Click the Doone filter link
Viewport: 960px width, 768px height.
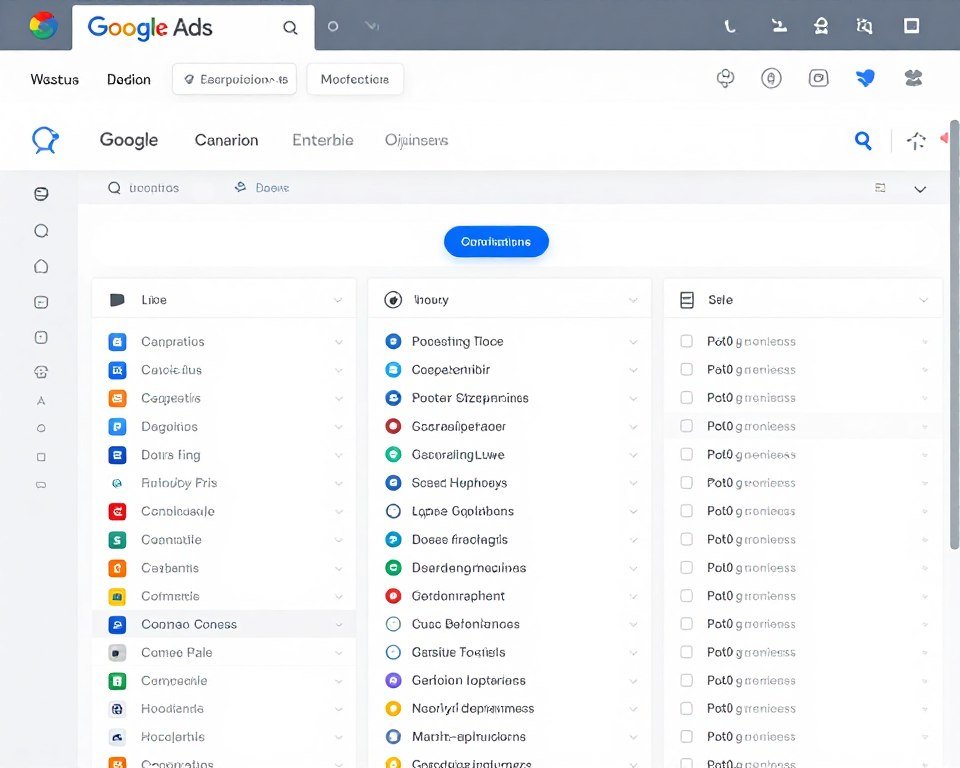tap(262, 187)
